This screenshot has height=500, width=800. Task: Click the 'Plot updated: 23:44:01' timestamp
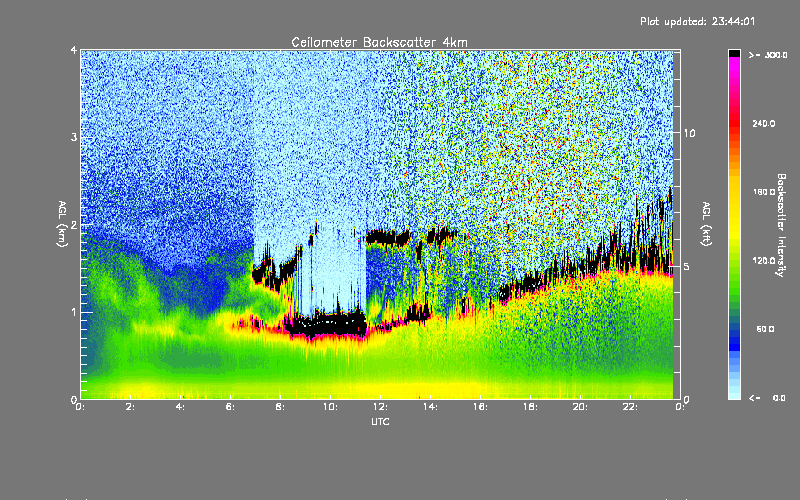tap(697, 21)
